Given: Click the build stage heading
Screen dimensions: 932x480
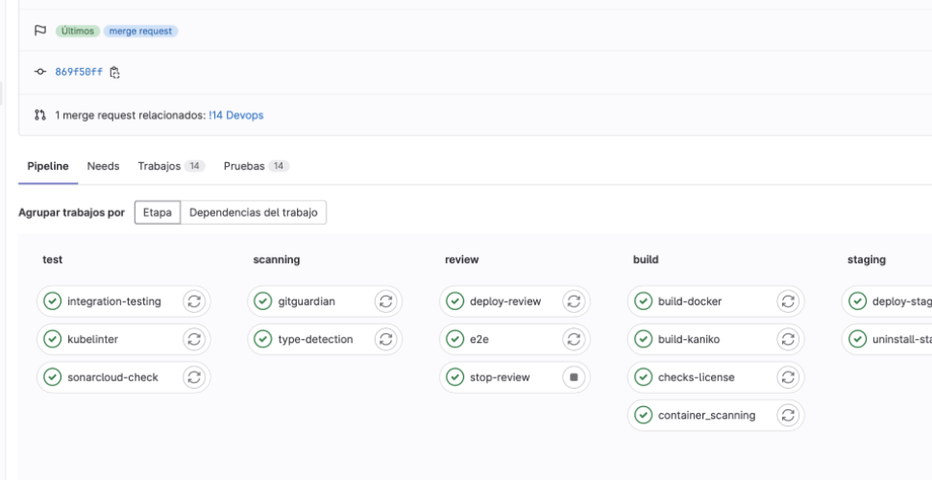Looking at the screenshot, I should [x=646, y=260].
